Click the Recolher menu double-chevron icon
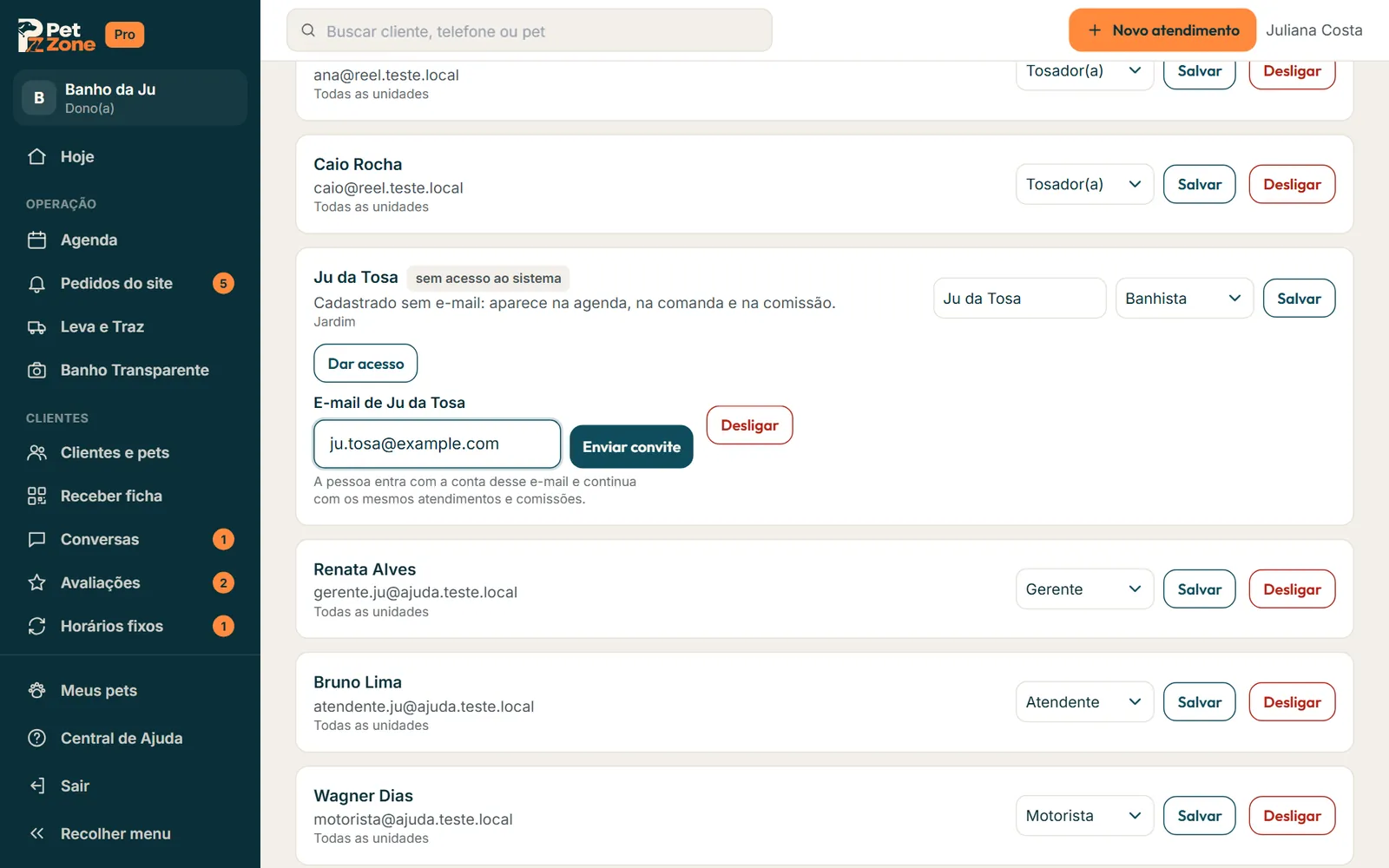 pyautogui.click(x=36, y=833)
